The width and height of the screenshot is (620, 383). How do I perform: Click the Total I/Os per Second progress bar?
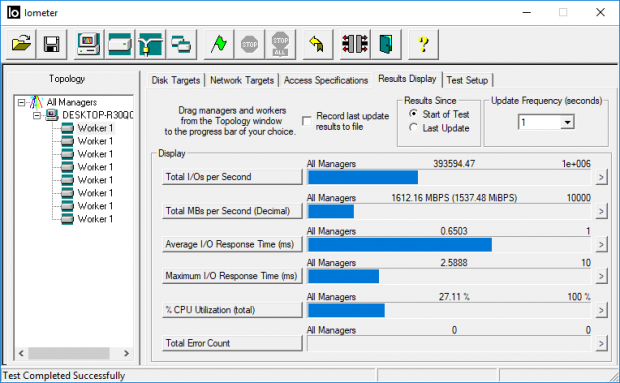click(449, 177)
